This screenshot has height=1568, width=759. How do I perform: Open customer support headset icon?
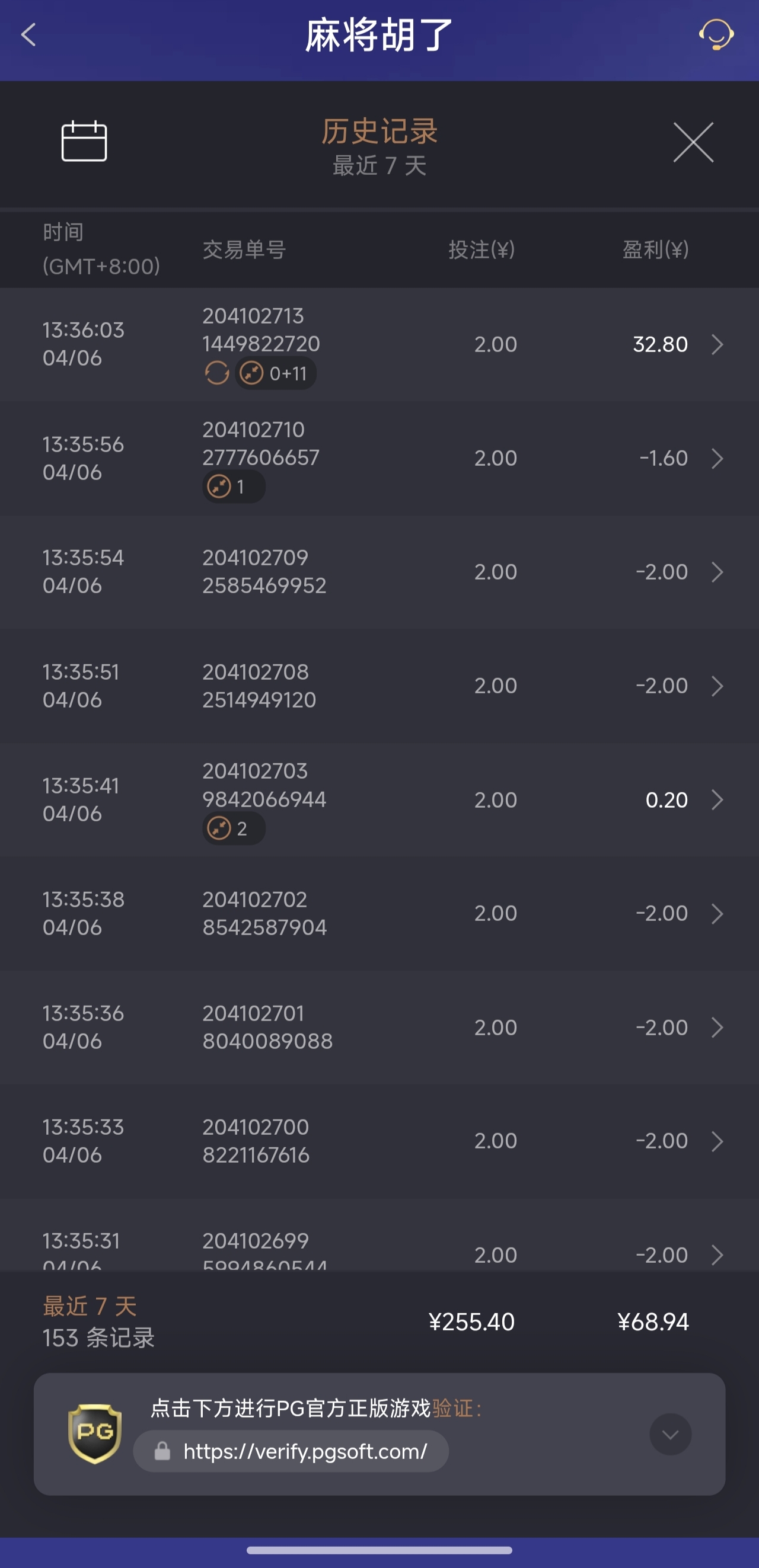pos(716,35)
